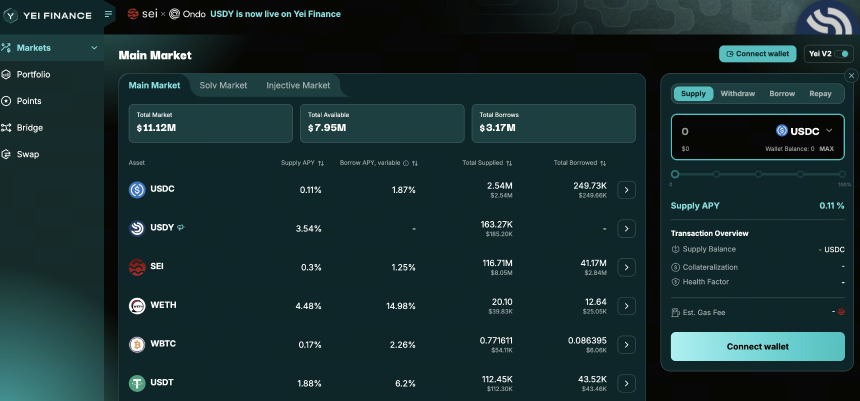Switch to the Main Market tab
This screenshot has height=401, width=860.
pos(154,85)
